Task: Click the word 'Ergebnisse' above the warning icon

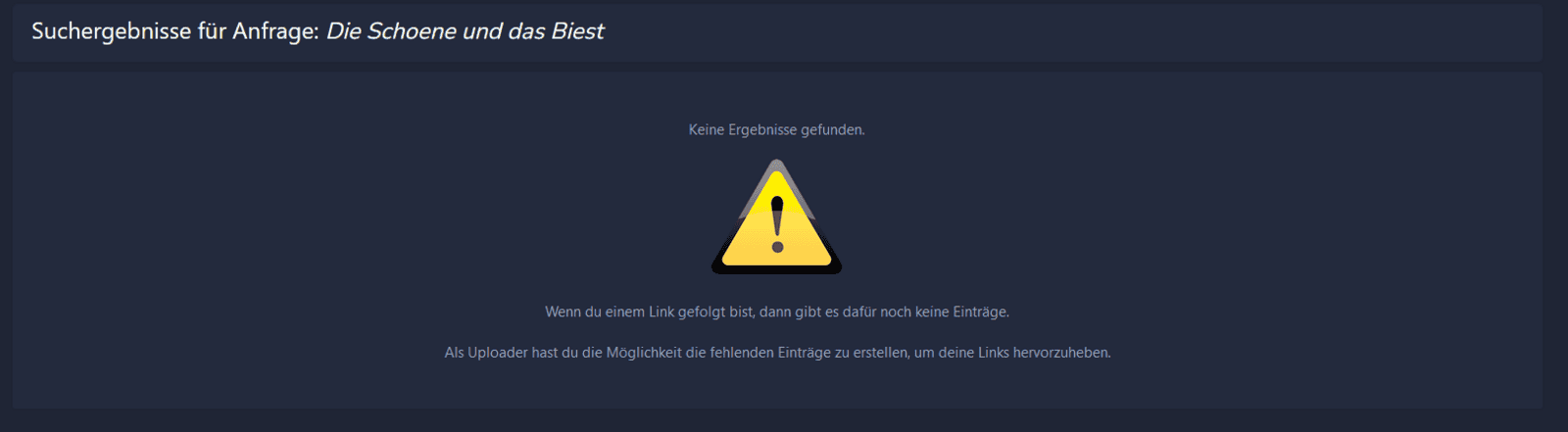Action: [762, 129]
